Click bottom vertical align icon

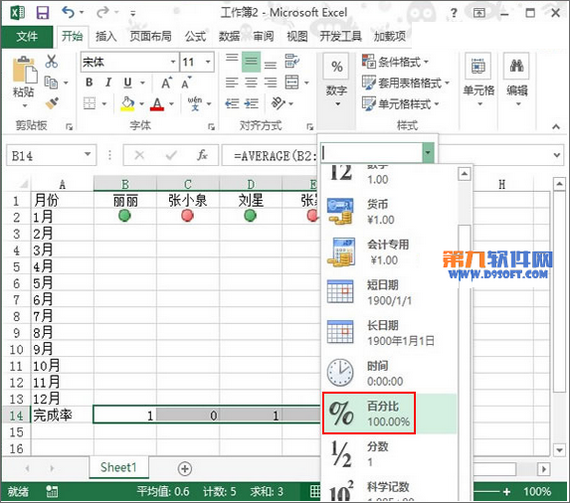coord(270,64)
